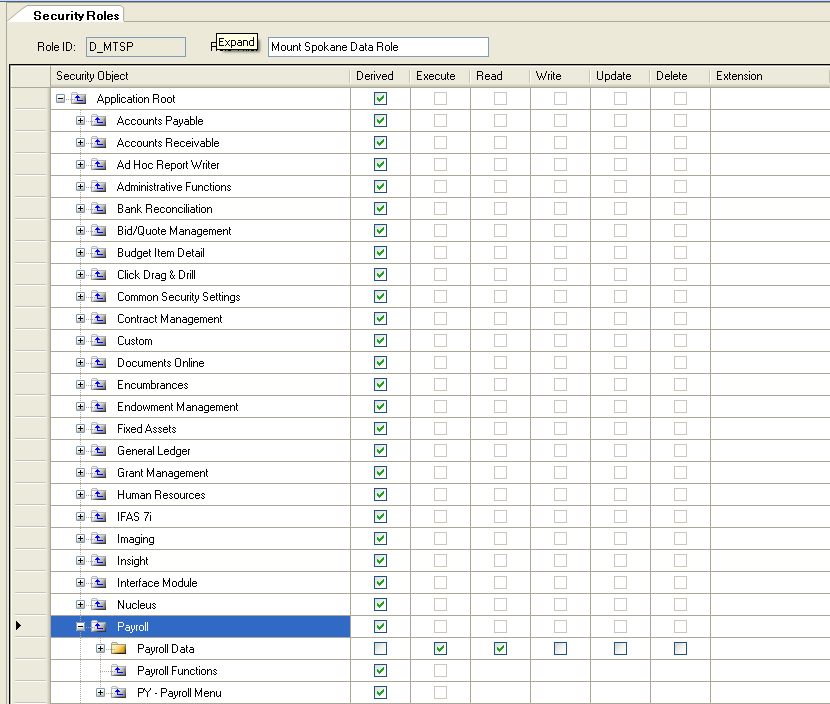Click the Accounts Payable security object icon
Screen dimensions: 830x704
(x=97, y=120)
